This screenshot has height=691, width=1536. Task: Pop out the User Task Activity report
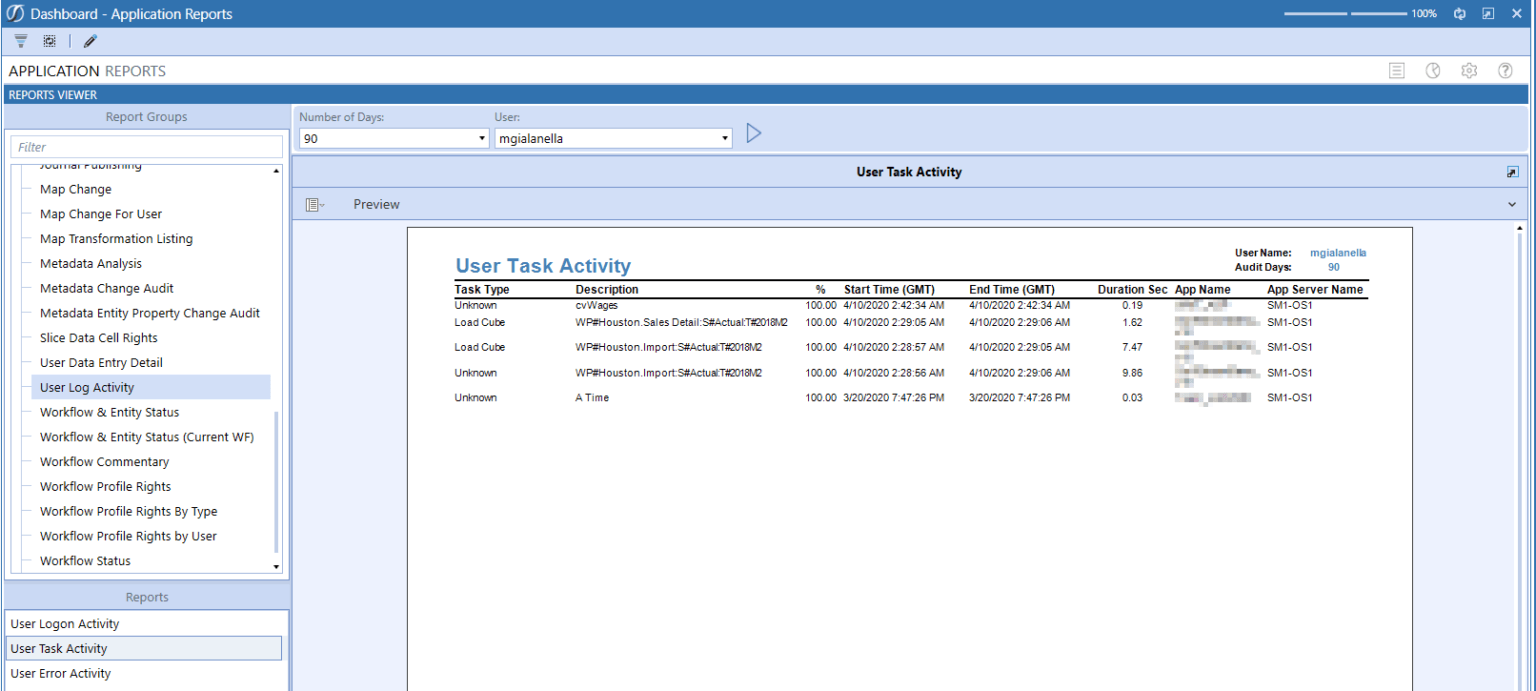click(1513, 171)
